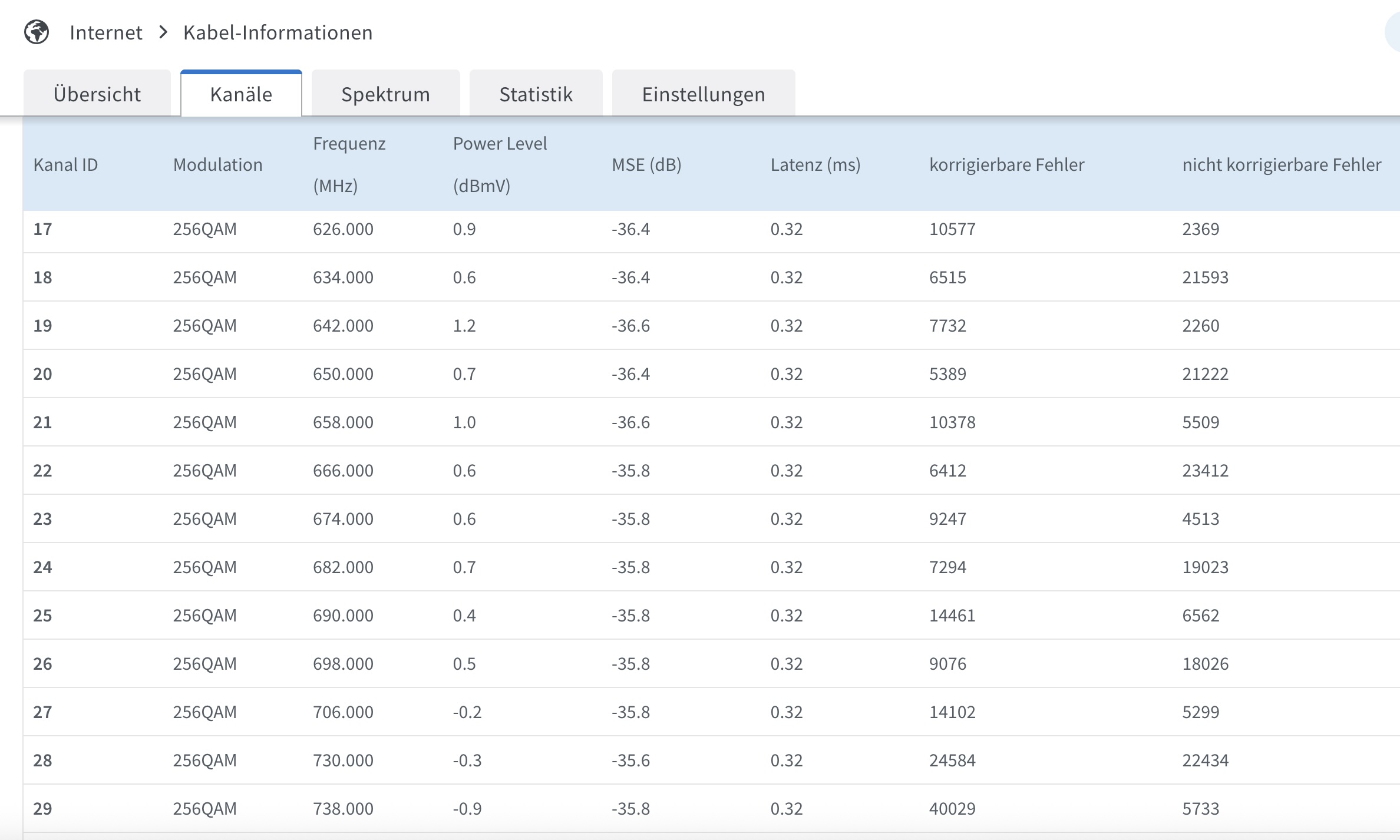This screenshot has width=1400, height=840.
Task: Open the Internet breadcrumb link
Action: click(106, 32)
